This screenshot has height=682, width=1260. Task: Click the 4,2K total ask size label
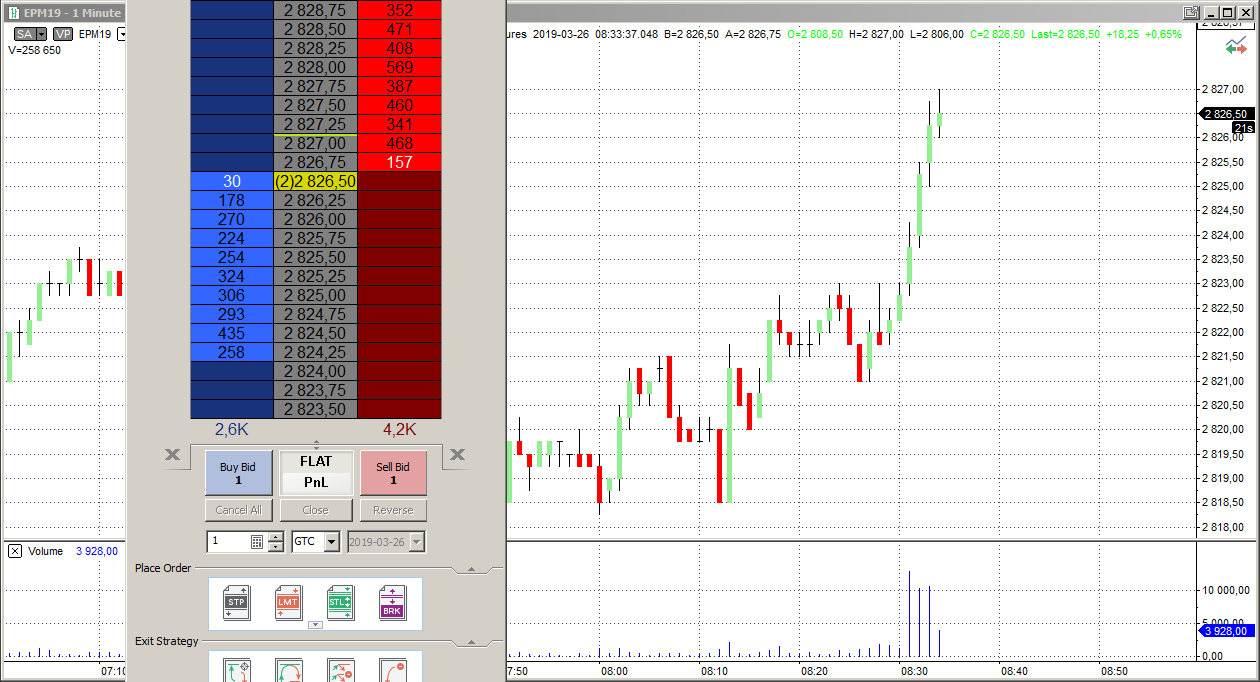pos(399,429)
